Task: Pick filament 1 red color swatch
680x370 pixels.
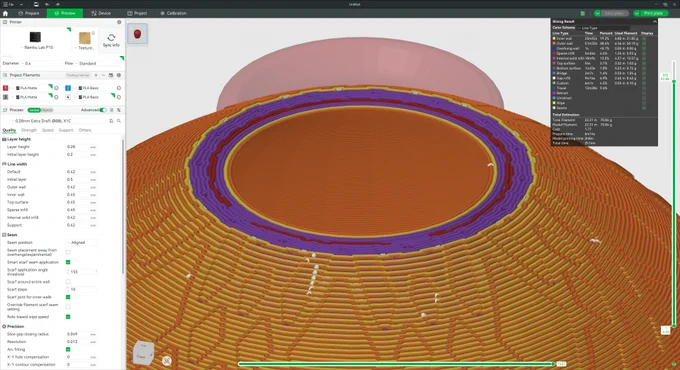Action: tap(6, 88)
